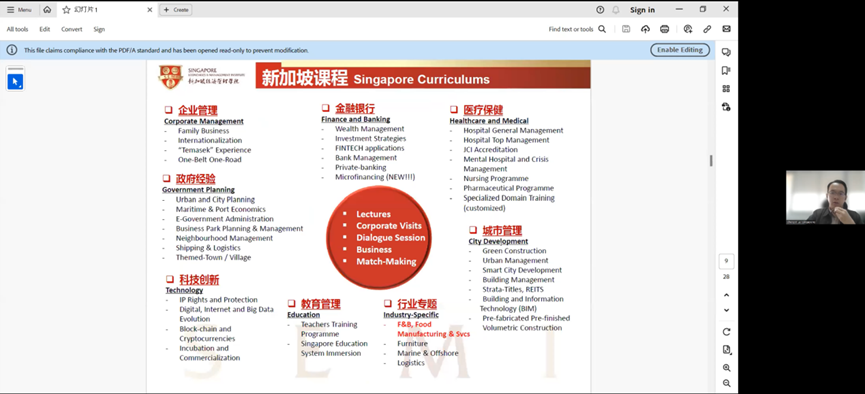This screenshot has width=865, height=394.
Task: Go to next page arrow
Action: pos(727,310)
